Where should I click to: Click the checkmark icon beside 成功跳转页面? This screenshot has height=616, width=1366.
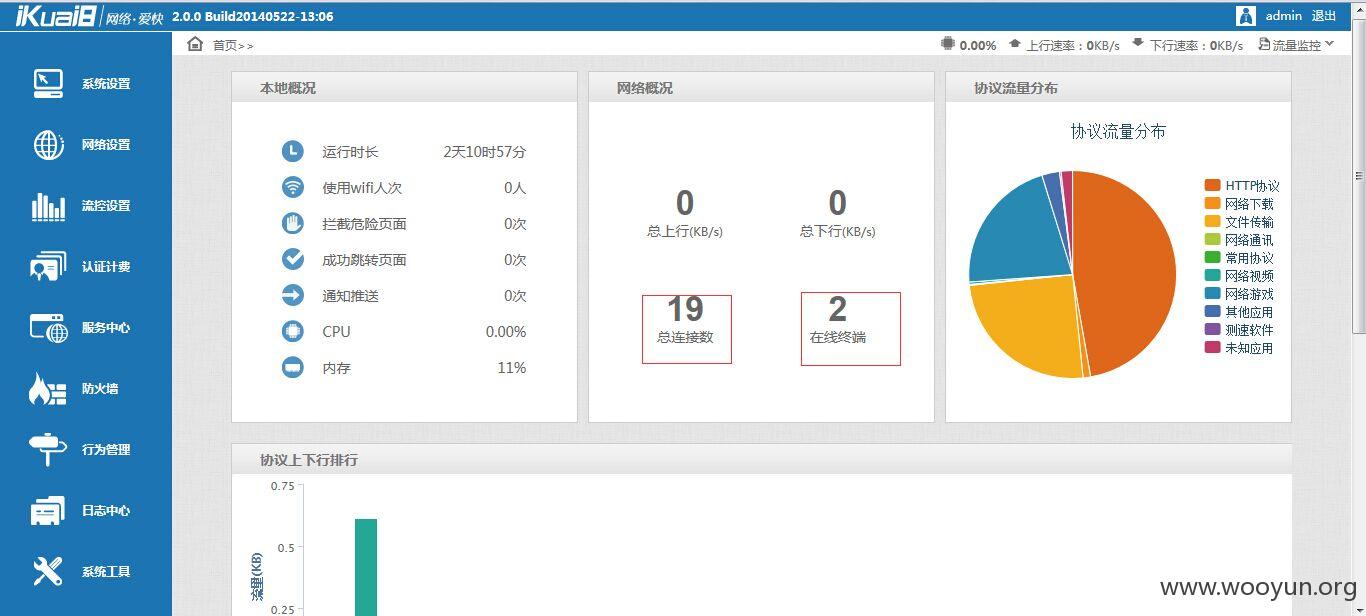pyautogui.click(x=292, y=260)
